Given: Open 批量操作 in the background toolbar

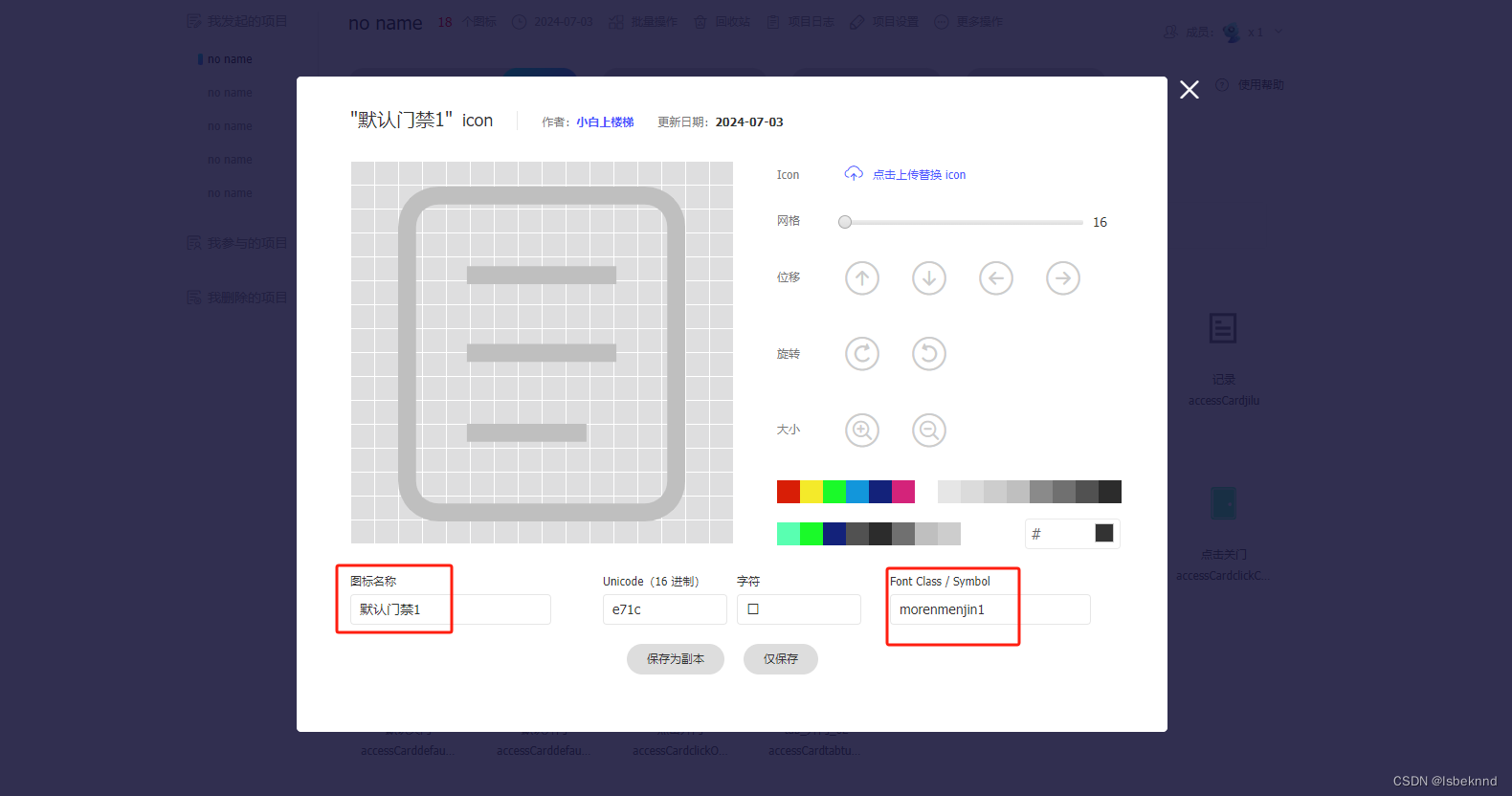Looking at the screenshot, I should [x=644, y=22].
